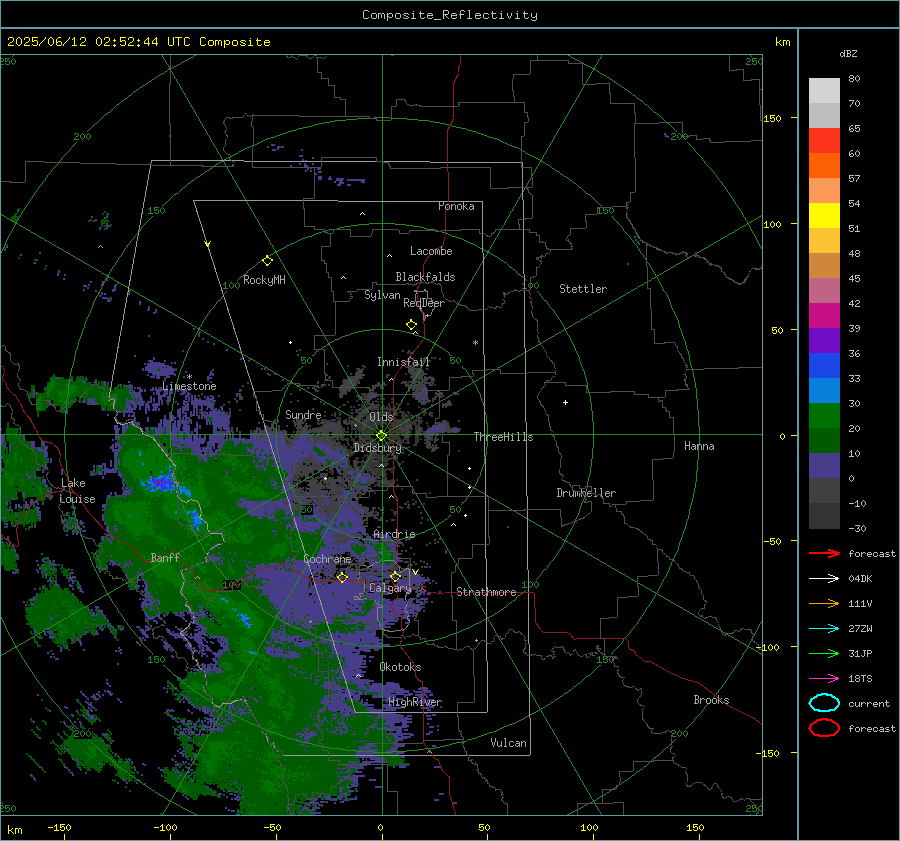Click the Olds label

tap(381, 416)
